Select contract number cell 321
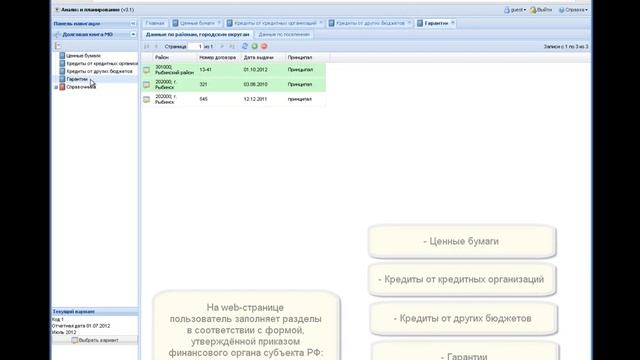Viewport: 640px width, 360px height. coord(219,84)
